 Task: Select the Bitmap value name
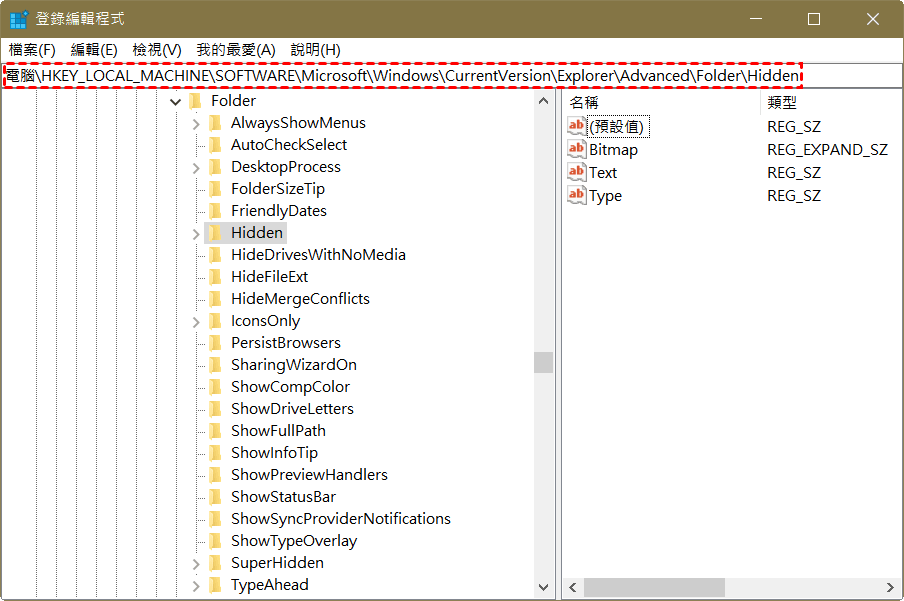point(613,150)
